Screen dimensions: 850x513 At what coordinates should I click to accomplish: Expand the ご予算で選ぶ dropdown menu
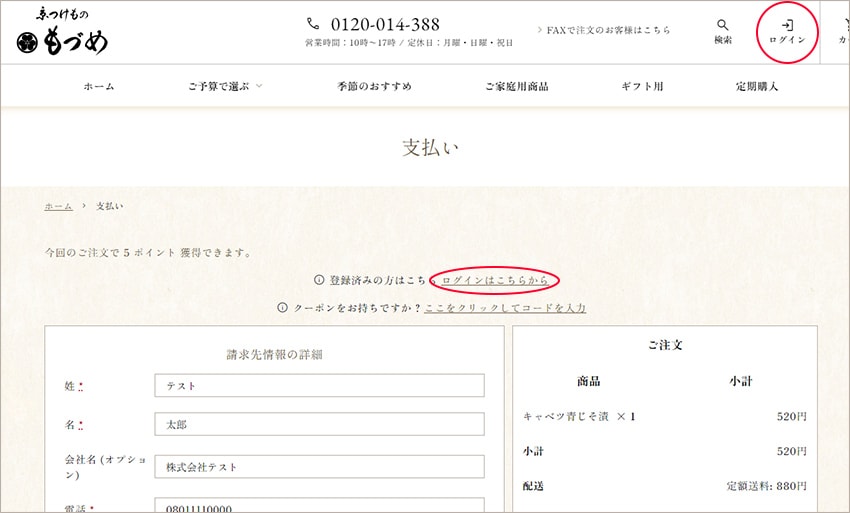(x=225, y=87)
